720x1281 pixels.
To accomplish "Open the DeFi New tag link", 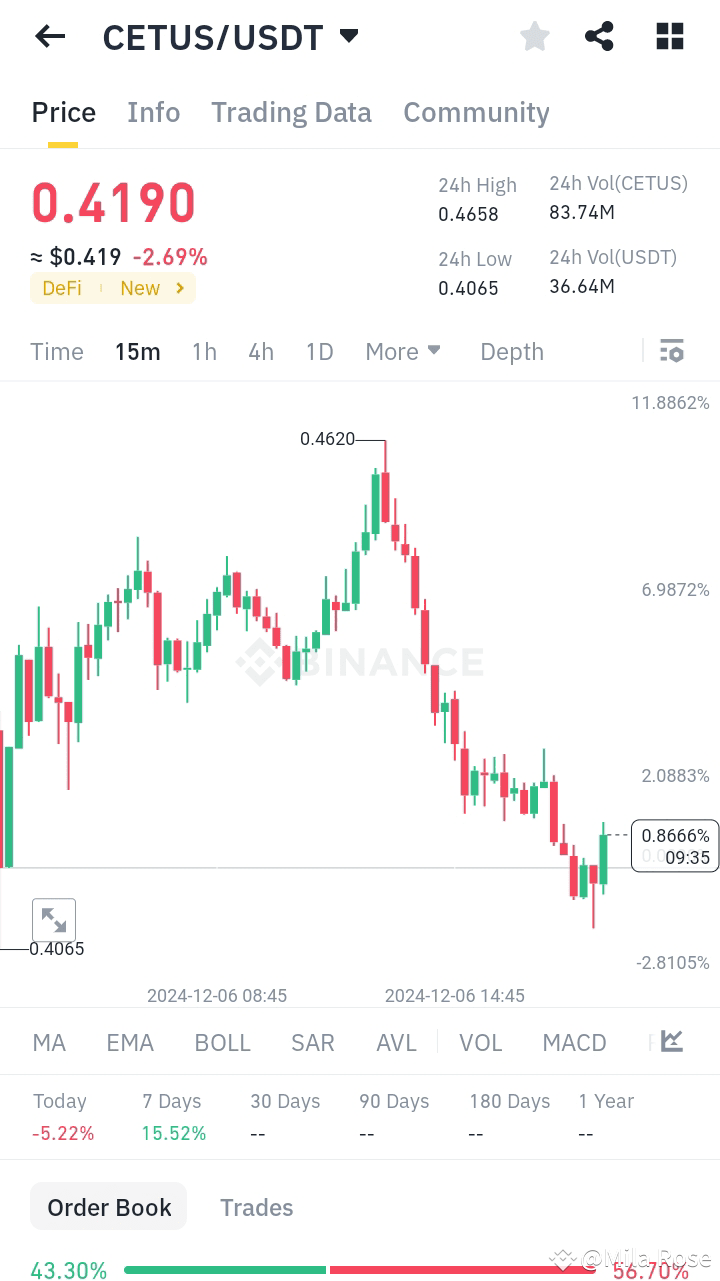I will [x=112, y=288].
